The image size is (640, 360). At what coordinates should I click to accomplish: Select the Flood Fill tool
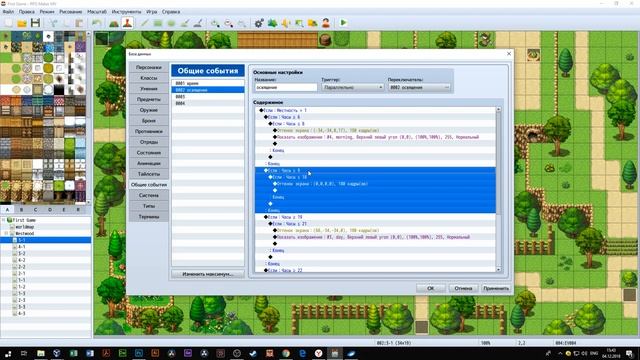(x=184, y=23)
